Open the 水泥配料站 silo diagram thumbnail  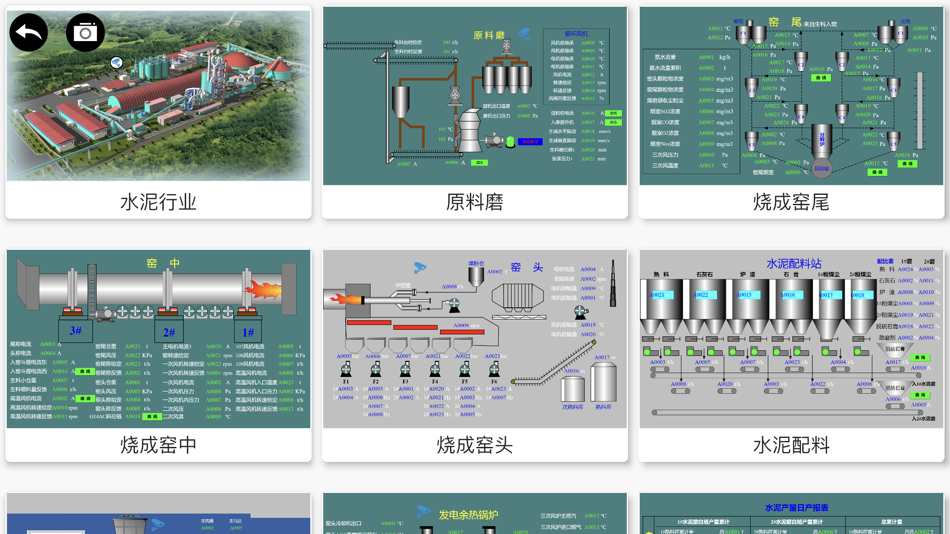pos(791,339)
